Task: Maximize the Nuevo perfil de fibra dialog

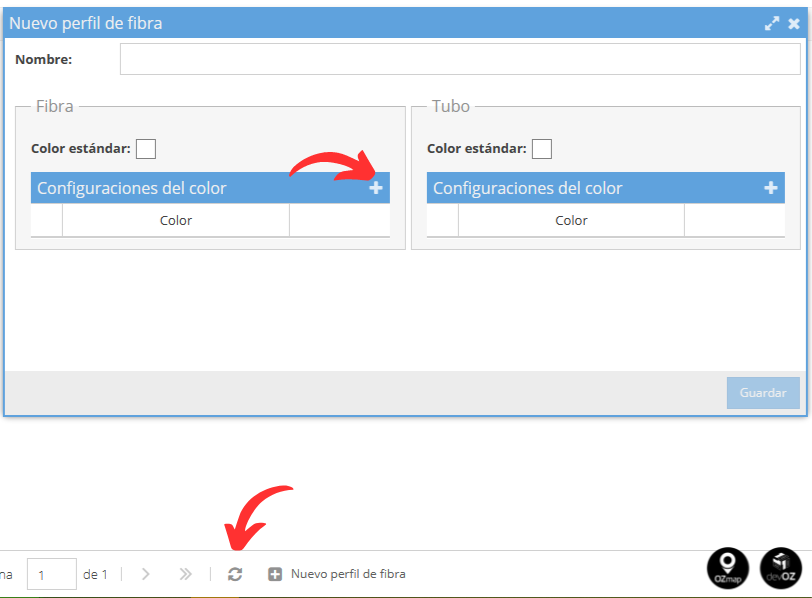Action: click(772, 23)
